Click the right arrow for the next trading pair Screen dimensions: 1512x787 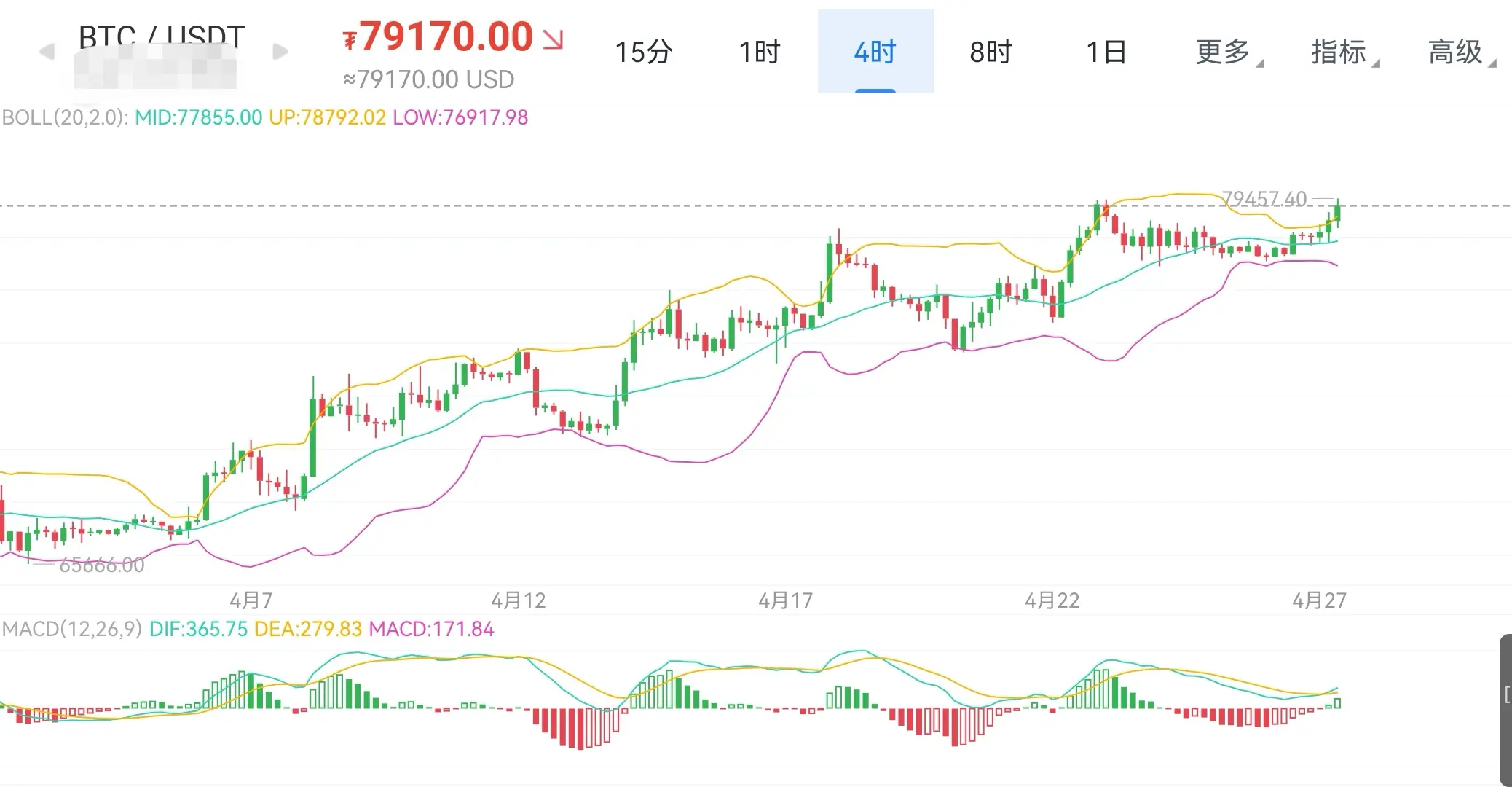click(x=280, y=52)
